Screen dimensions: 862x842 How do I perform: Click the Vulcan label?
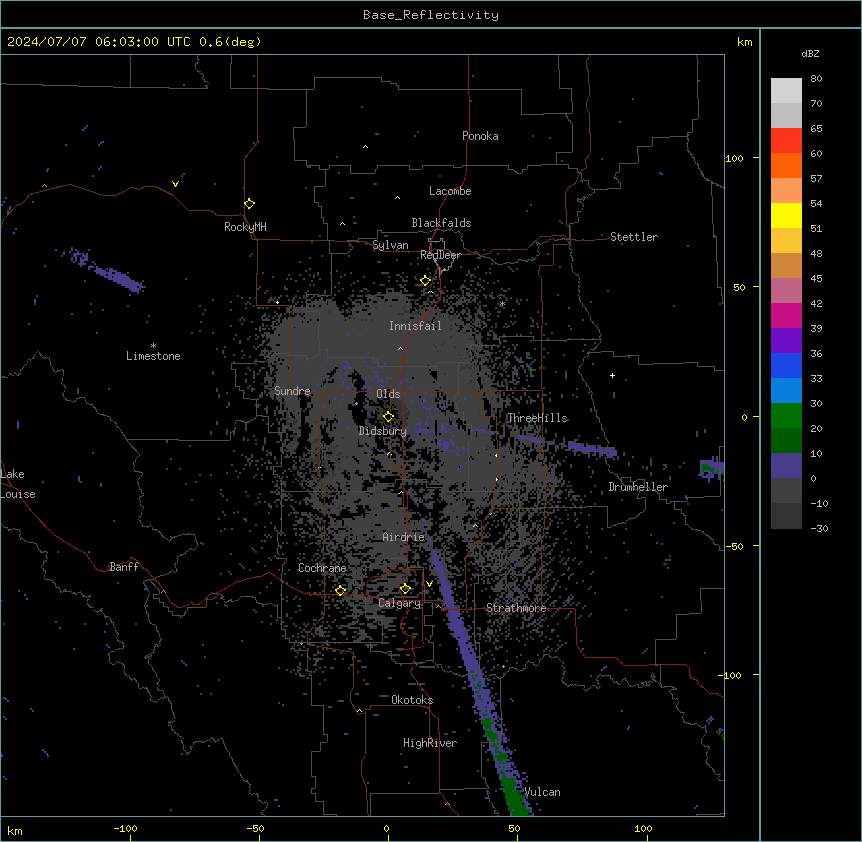pyautogui.click(x=542, y=792)
